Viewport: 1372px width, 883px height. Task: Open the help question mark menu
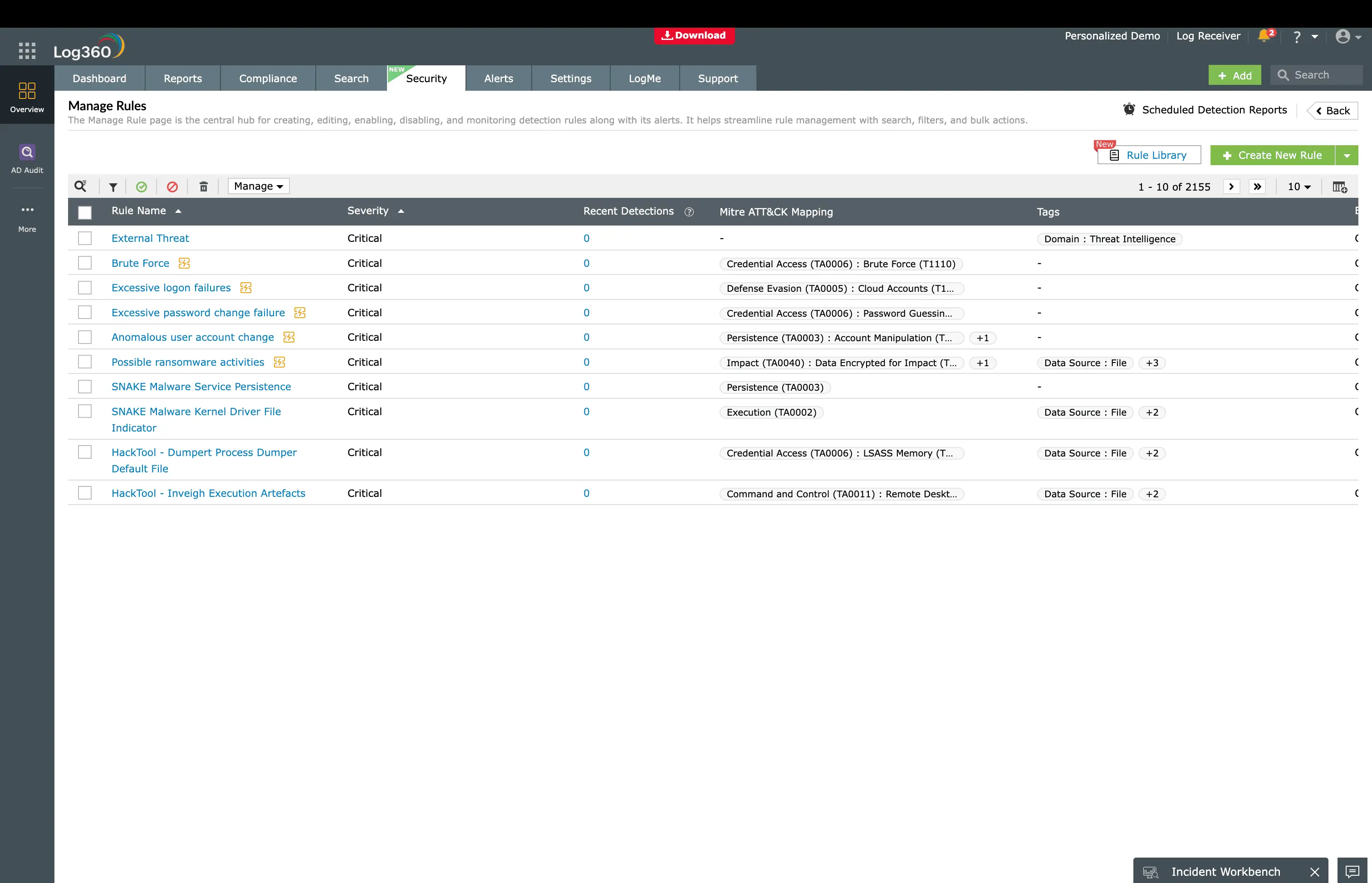click(x=1297, y=37)
